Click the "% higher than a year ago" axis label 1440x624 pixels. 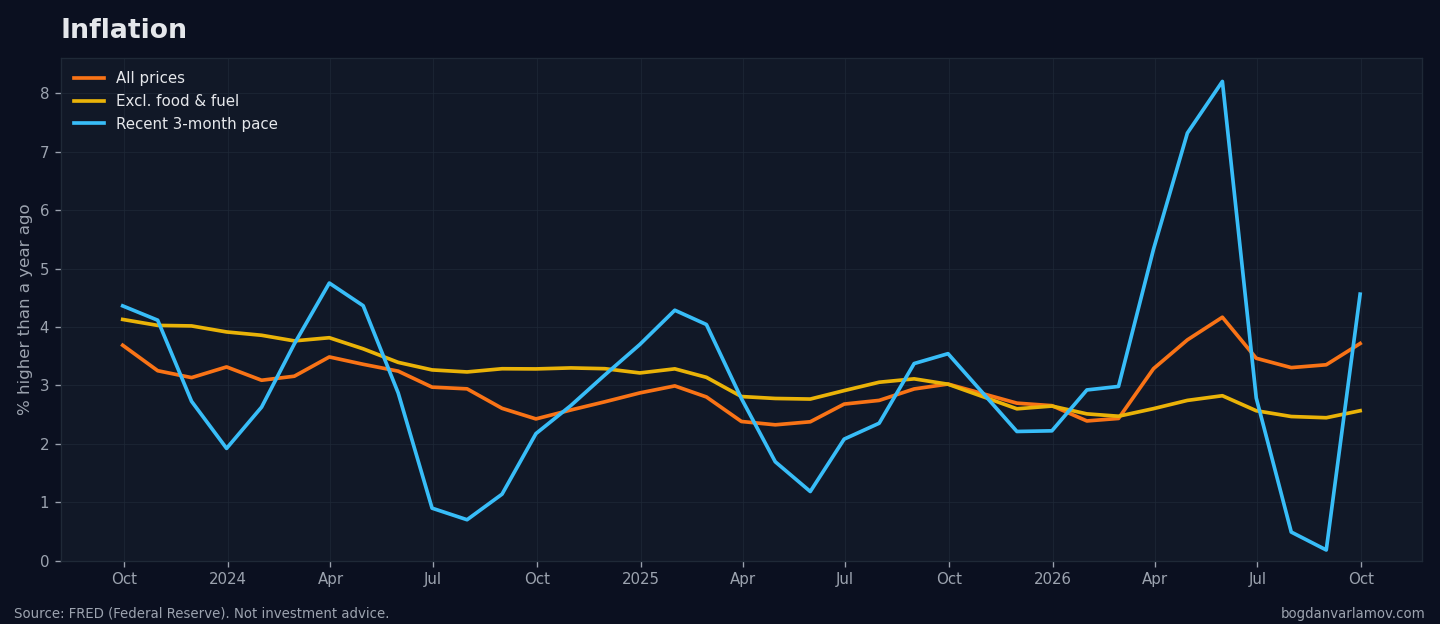click(x=25, y=309)
